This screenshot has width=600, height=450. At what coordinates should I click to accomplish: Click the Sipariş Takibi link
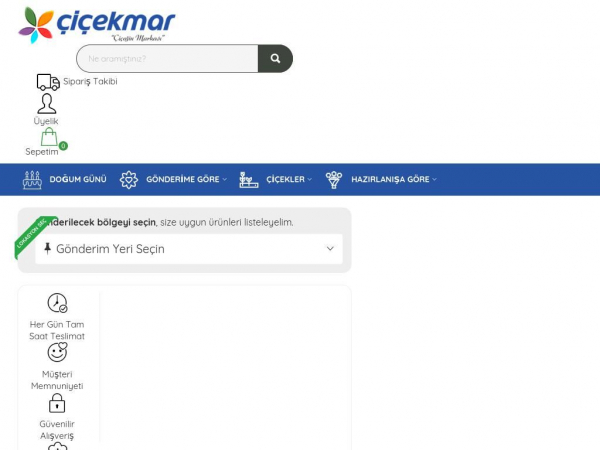click(90, 82)
